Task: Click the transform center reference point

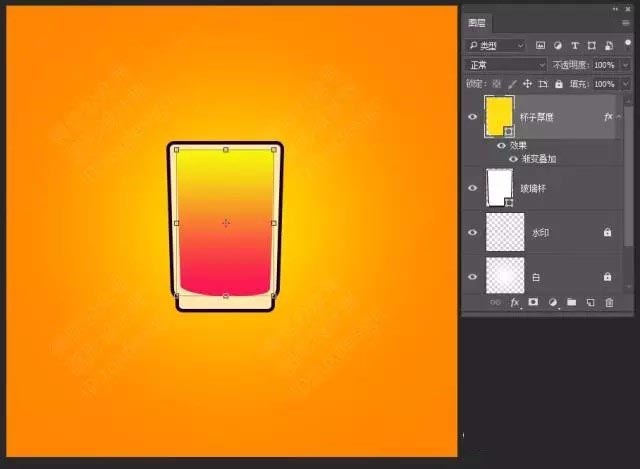Action: coord(226,223)
